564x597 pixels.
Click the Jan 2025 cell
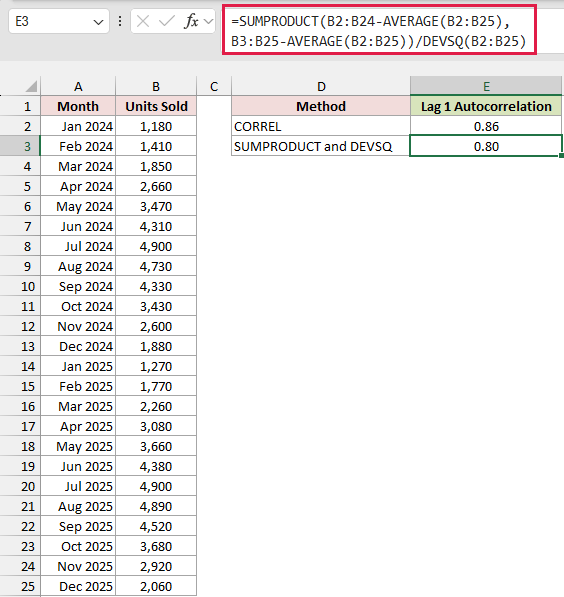(78, 366)
